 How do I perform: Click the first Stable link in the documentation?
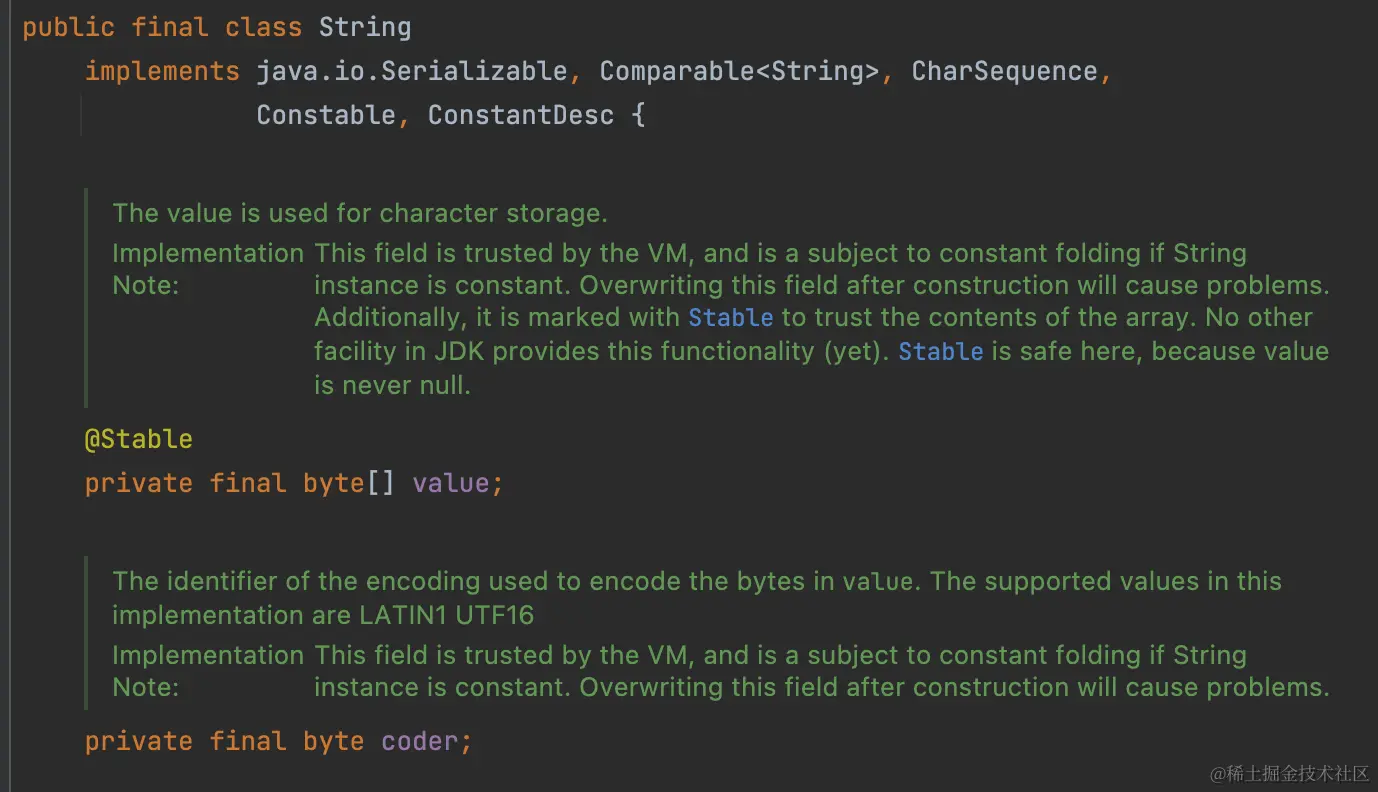(730, 318)
